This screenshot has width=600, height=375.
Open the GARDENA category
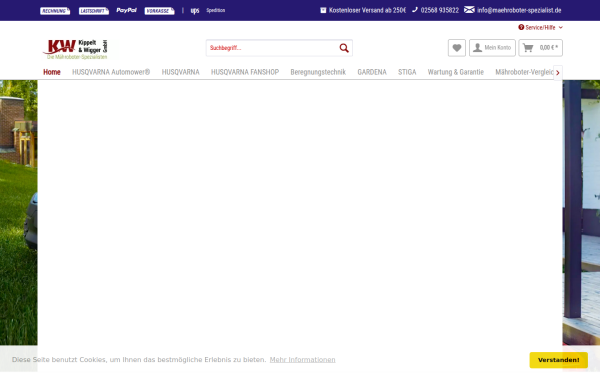pos(372,72)
